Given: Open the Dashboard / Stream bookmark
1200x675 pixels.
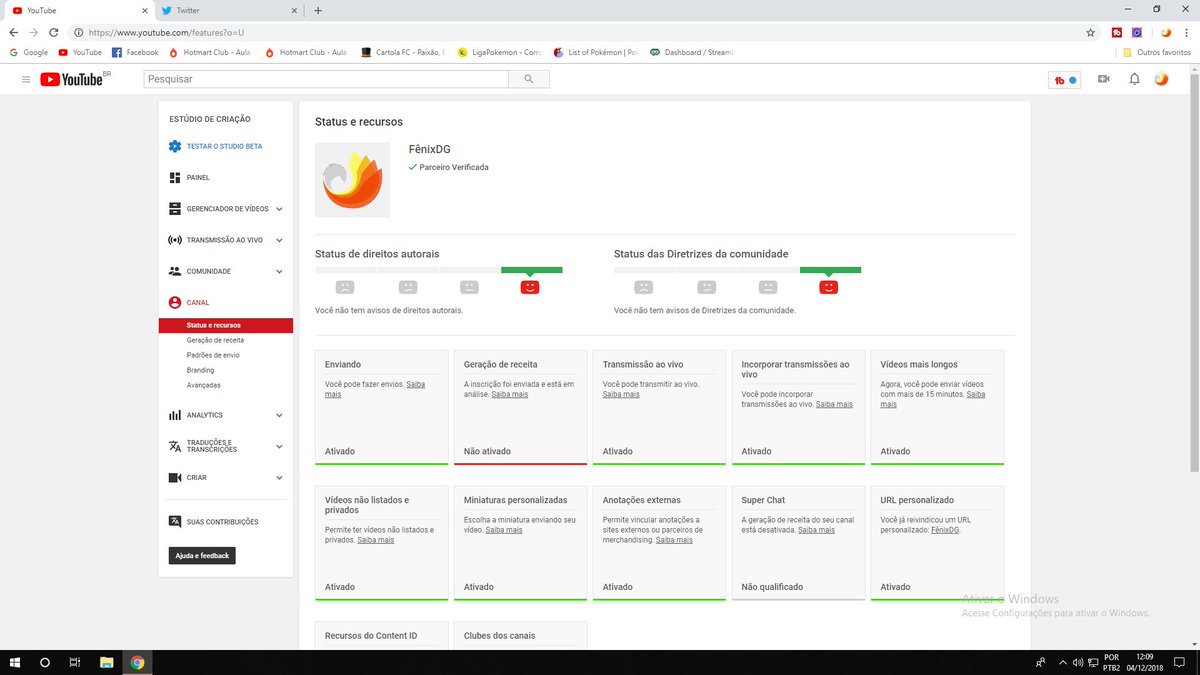Looking at the screenshot, I should 692,52.
